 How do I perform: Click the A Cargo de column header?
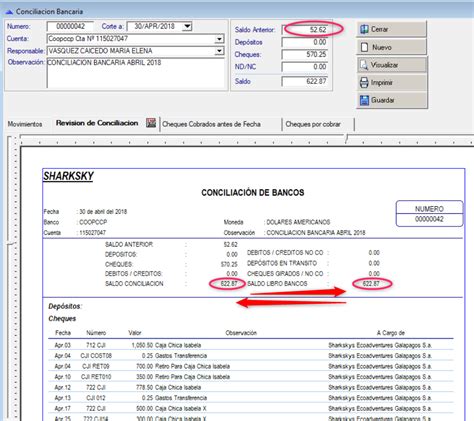coord(390,333)
